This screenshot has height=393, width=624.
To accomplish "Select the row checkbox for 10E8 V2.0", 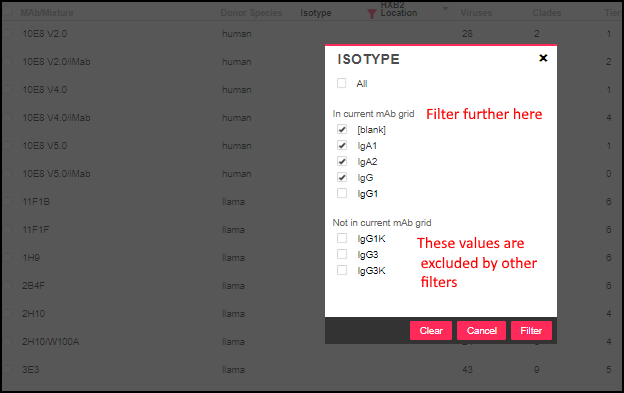I will [x=7, y=33].
